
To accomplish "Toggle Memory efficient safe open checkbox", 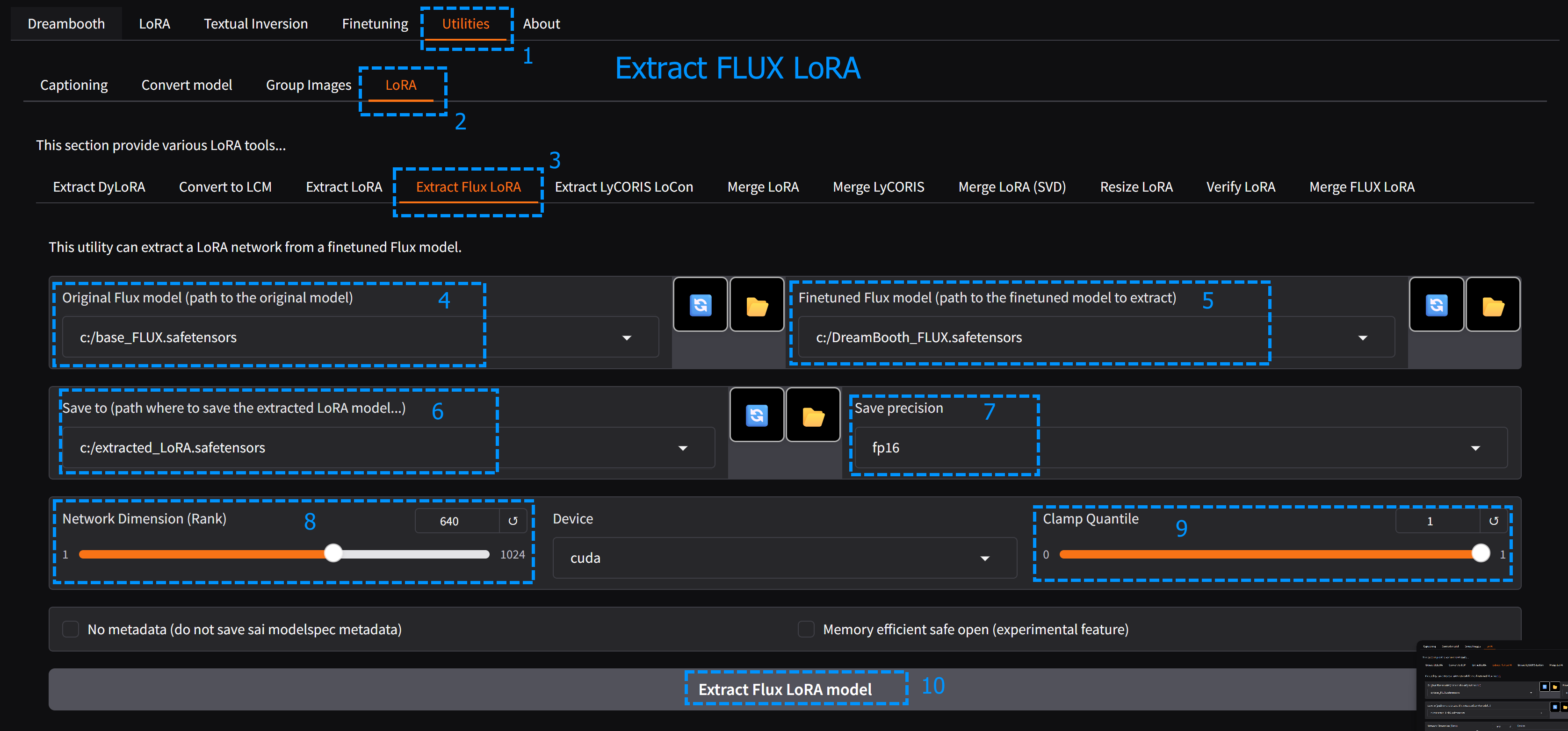I will click(806, 629).
